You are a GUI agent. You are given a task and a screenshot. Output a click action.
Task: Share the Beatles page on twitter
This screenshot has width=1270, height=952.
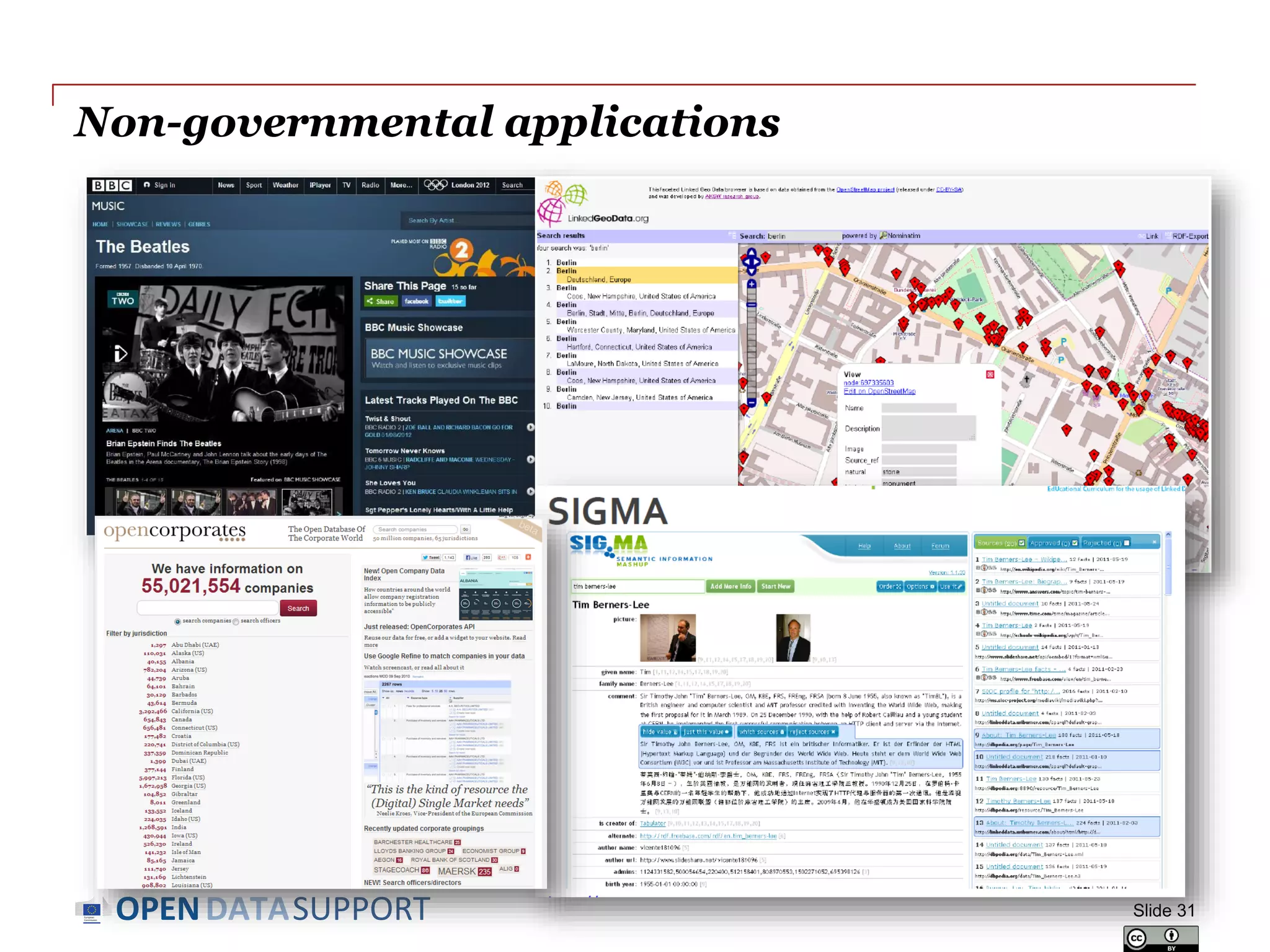pyautogui.click(x=451, y=301)
